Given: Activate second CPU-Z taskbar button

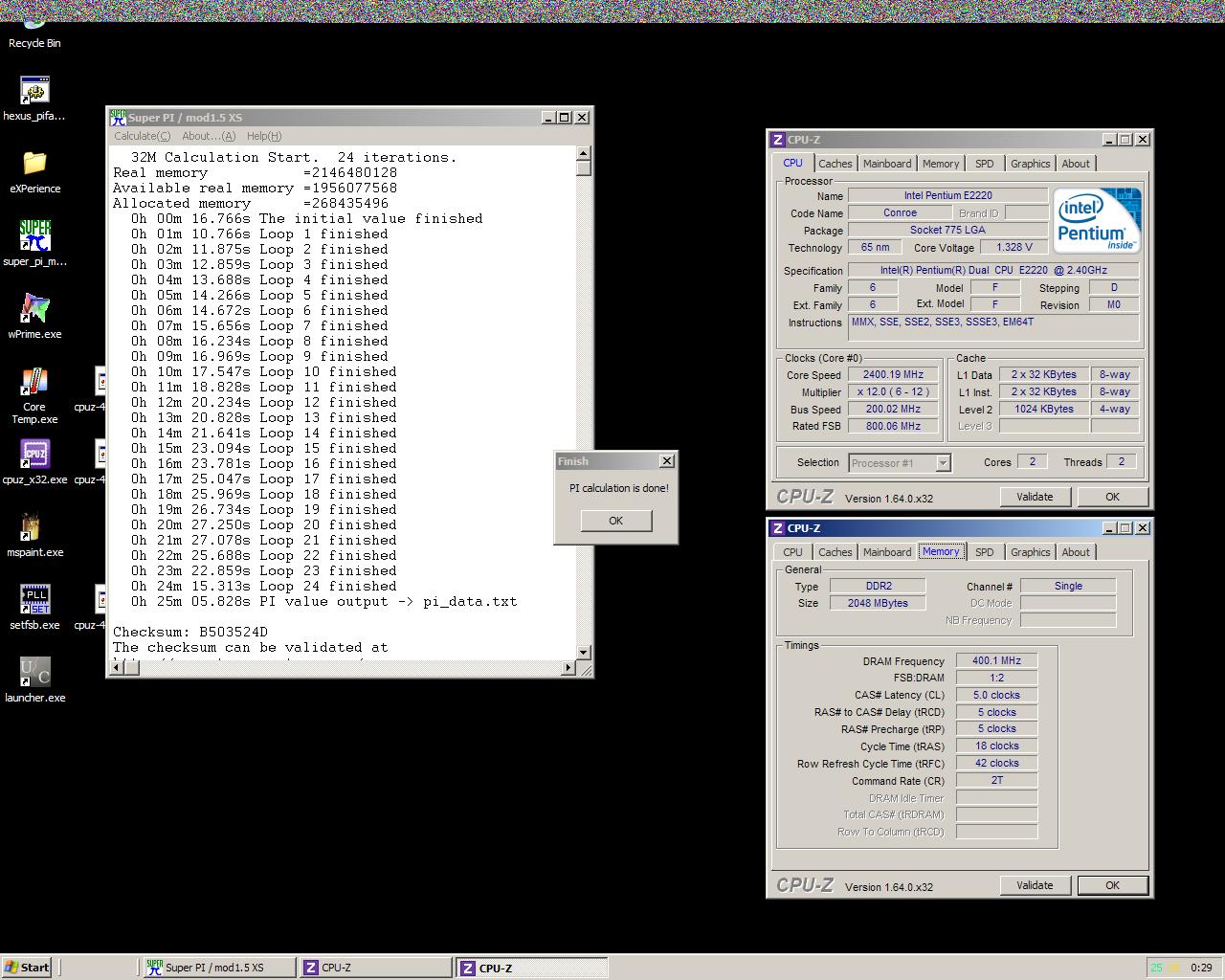Looking at the screenshot, I should pyautogui.click(x=531, y=968).
